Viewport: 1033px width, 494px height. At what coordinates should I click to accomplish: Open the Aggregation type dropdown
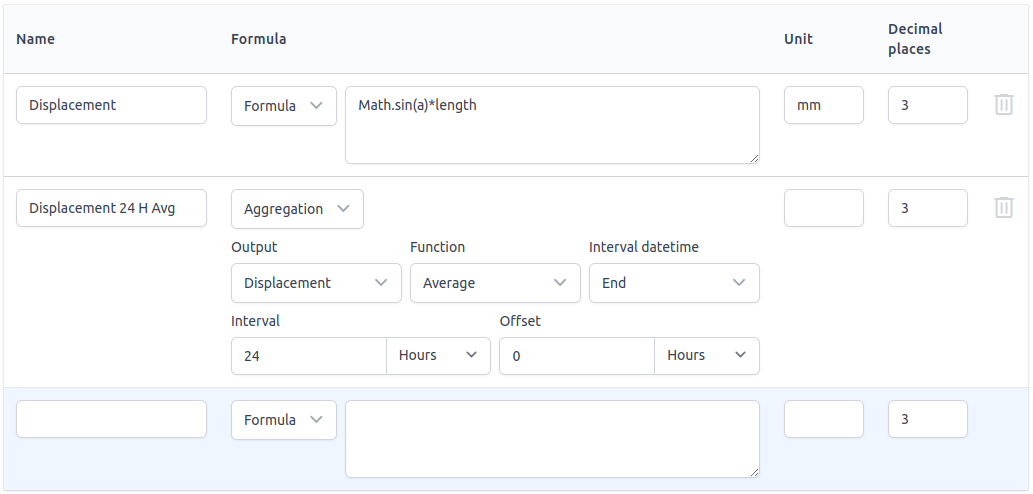click(x=297, y=209)
